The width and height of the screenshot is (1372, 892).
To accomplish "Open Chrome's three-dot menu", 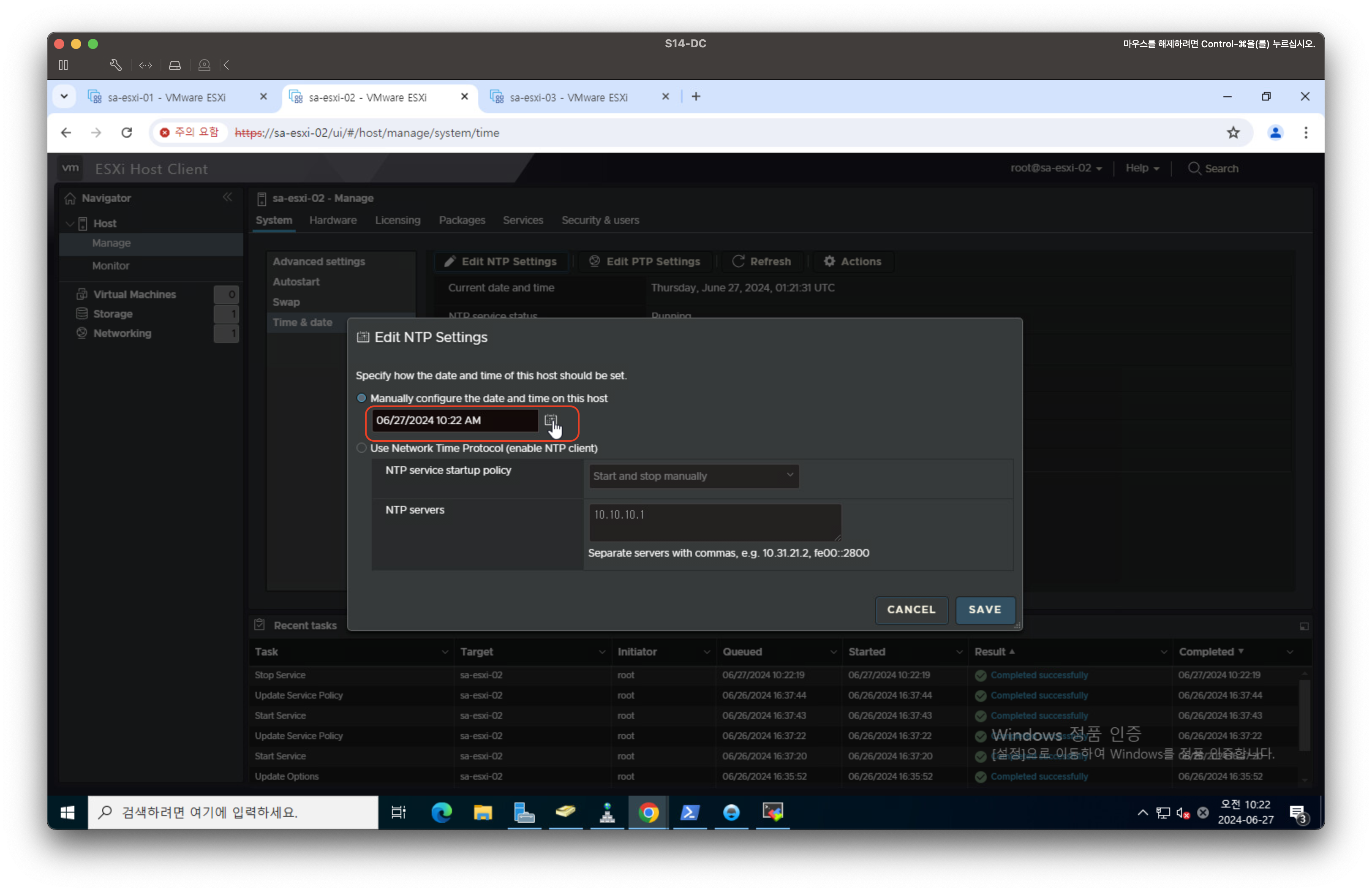I will click(x=1306, y=133).
